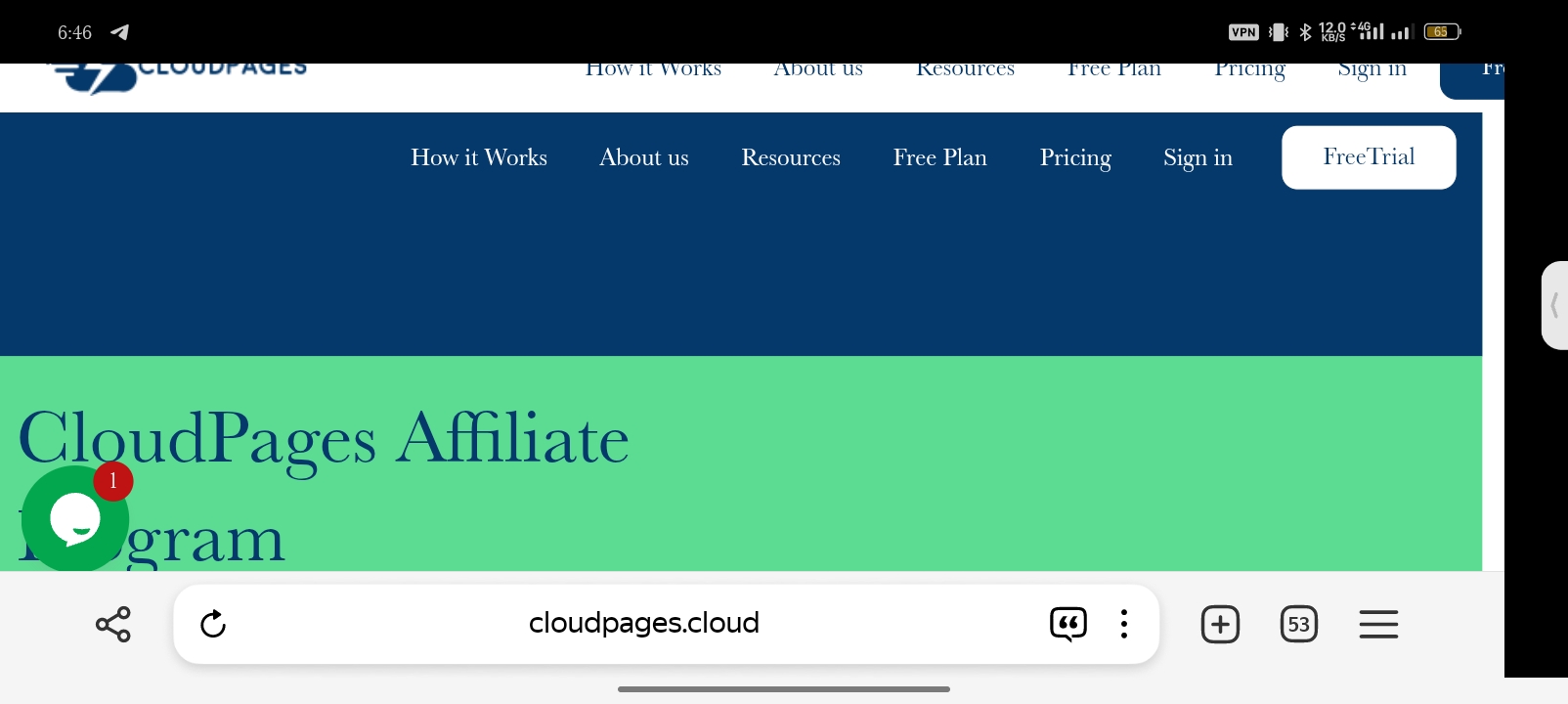Screen dimensions: 1568x704
Task: Open Pricing in blue navigation bar
Action: 1075,157
